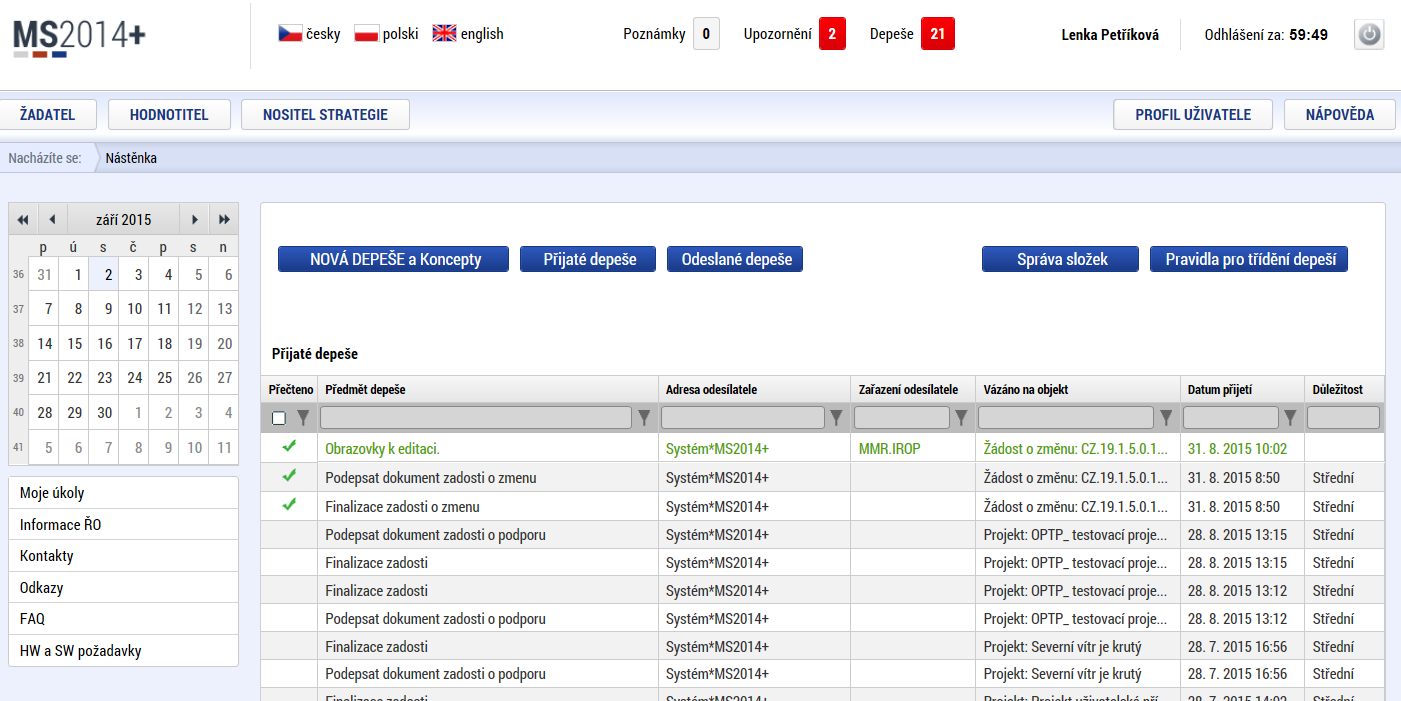Open FAQ from side menu

[124, 619]
